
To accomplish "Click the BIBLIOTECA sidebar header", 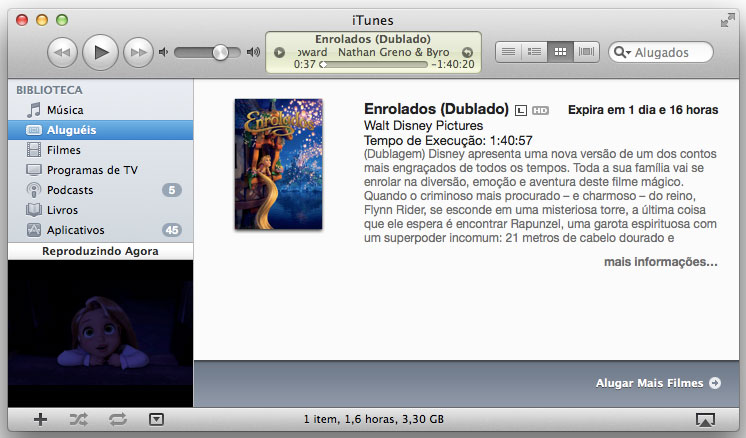I will point(49,90).
